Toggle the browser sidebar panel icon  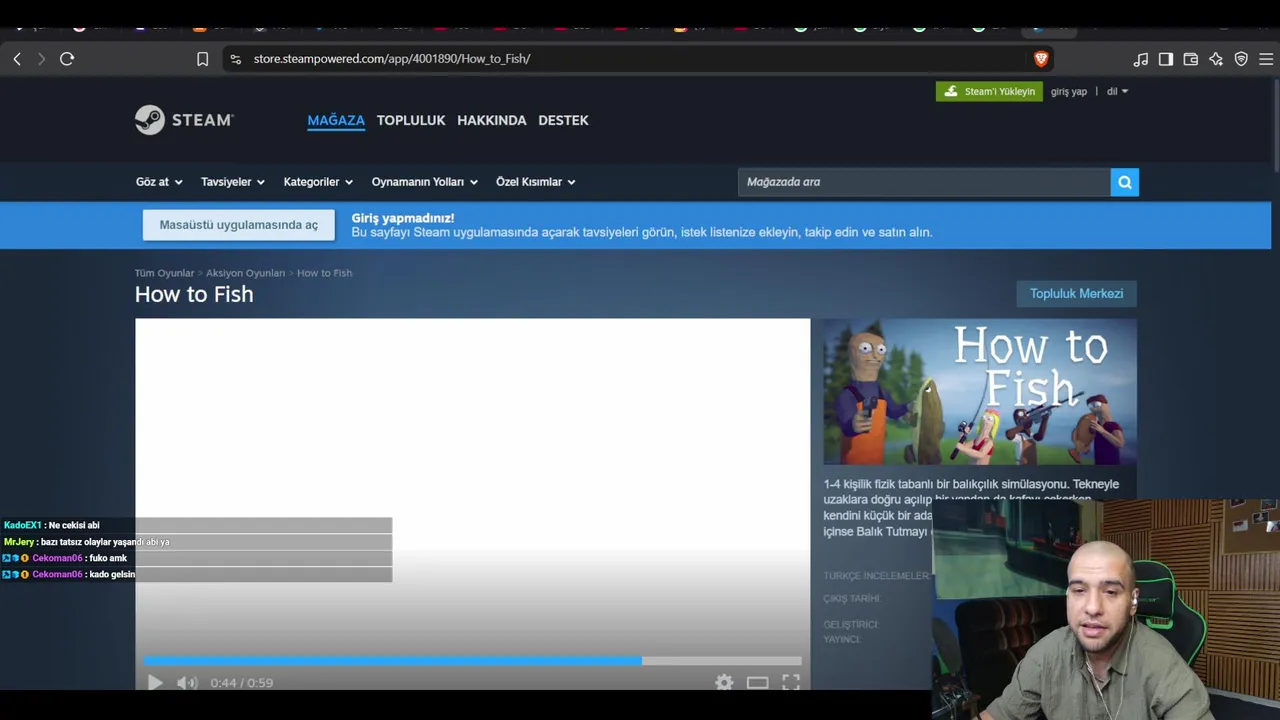pos(1166,59)
